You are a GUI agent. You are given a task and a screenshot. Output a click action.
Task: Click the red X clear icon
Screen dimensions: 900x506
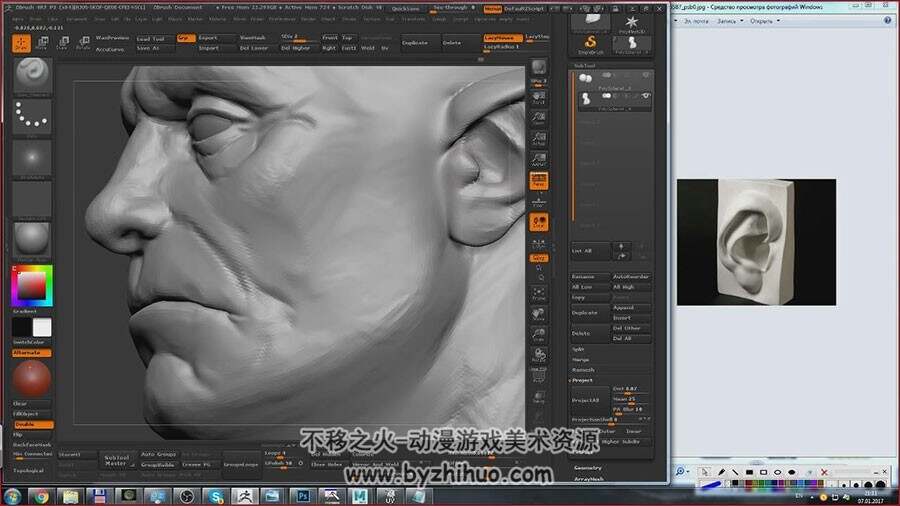click(x=824, y=472)
